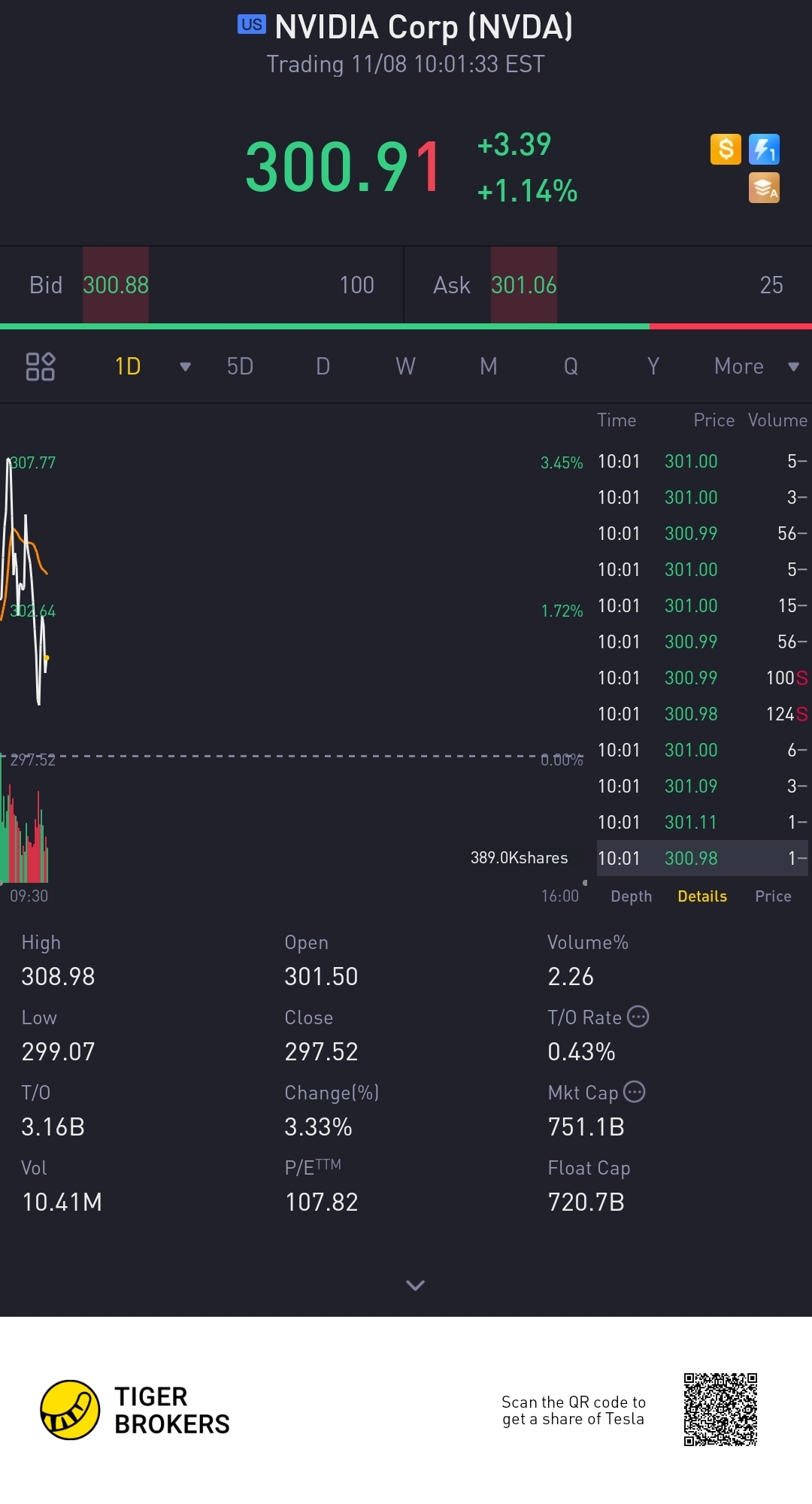Image resolution: width=812 pixels, height=1504 pixels.
Task: Tap the T/O Rate value 0.43%
Action: coord(581,1051)
